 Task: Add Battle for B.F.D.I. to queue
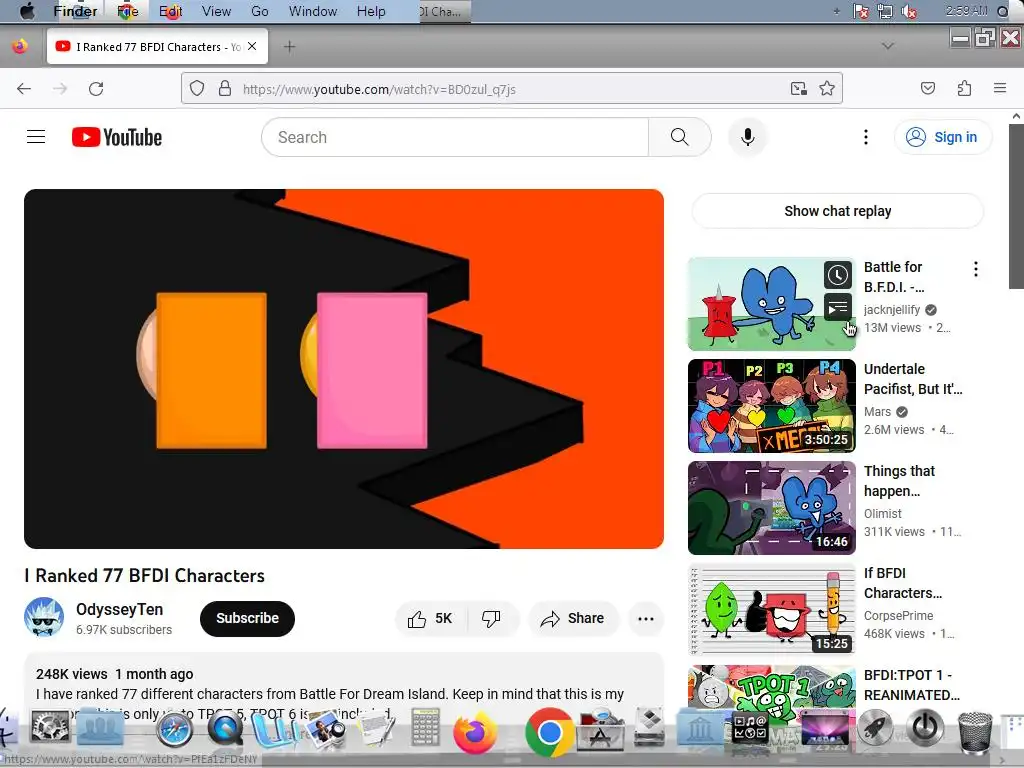point(838,307)
